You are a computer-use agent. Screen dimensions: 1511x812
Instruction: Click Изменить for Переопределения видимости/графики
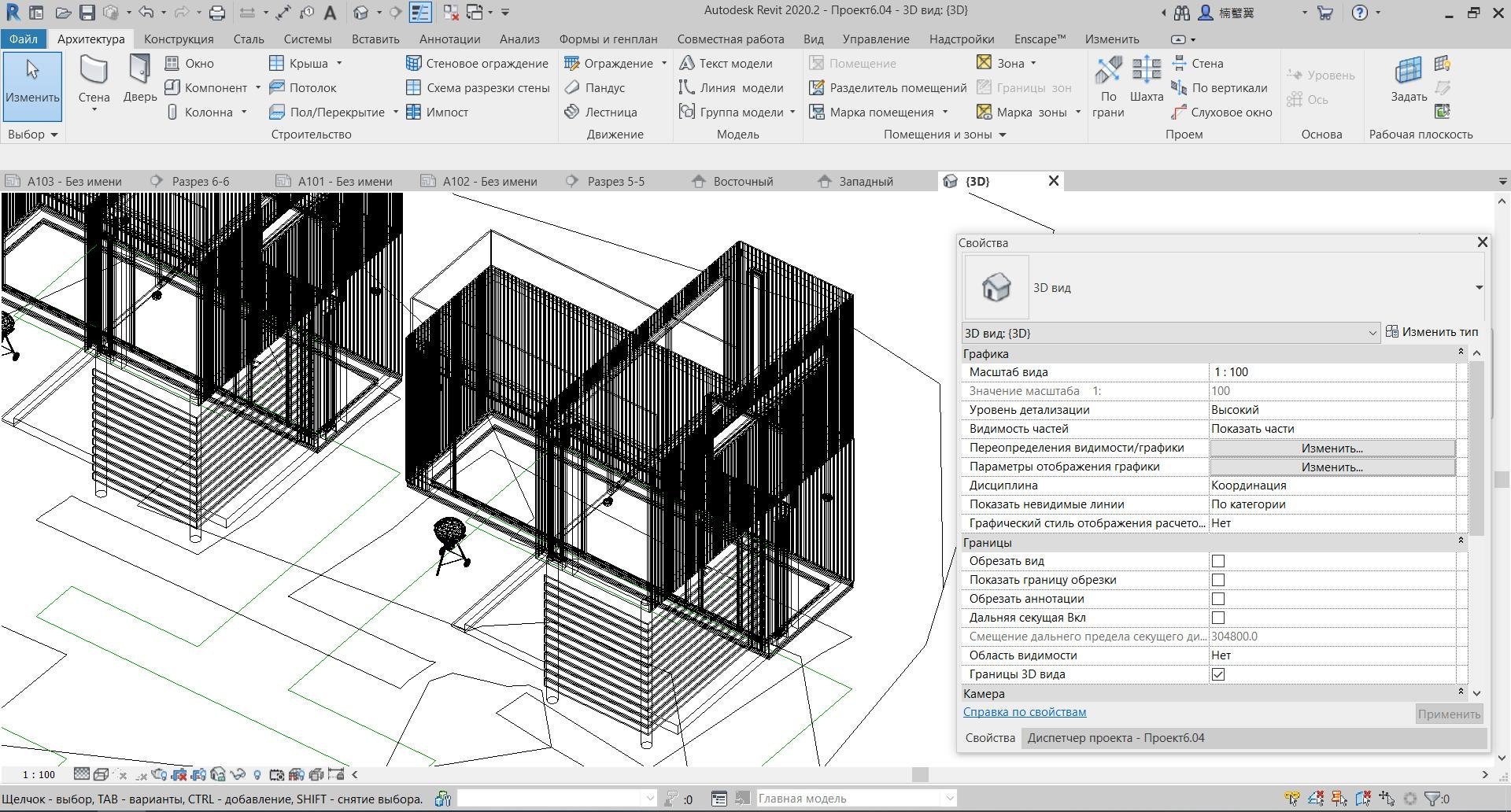pos(1332,448)
